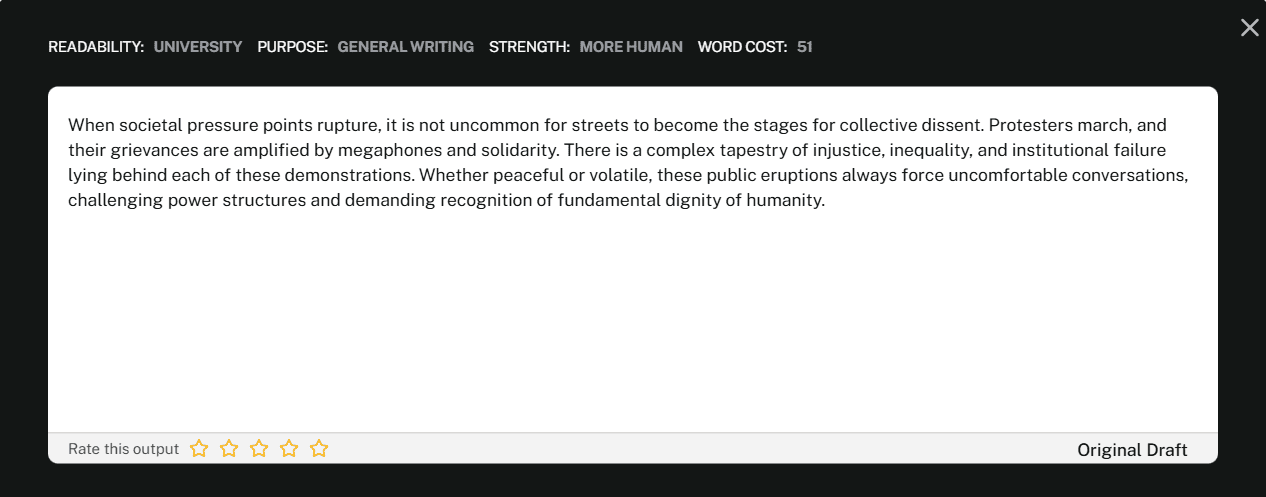Click the GENERAL WRITING purpose value
Image resolution: width=1266 pixels, height=497 pixels.
coord(405,47)
